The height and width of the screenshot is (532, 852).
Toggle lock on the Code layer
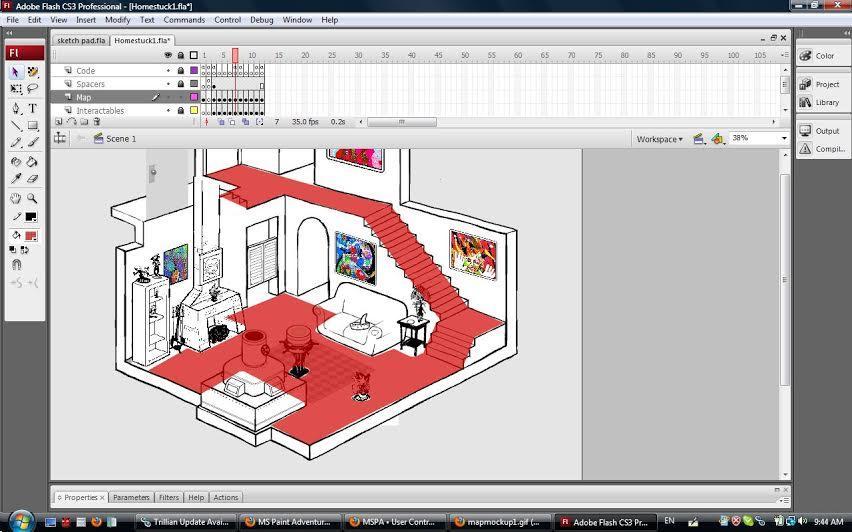(181, 71)
